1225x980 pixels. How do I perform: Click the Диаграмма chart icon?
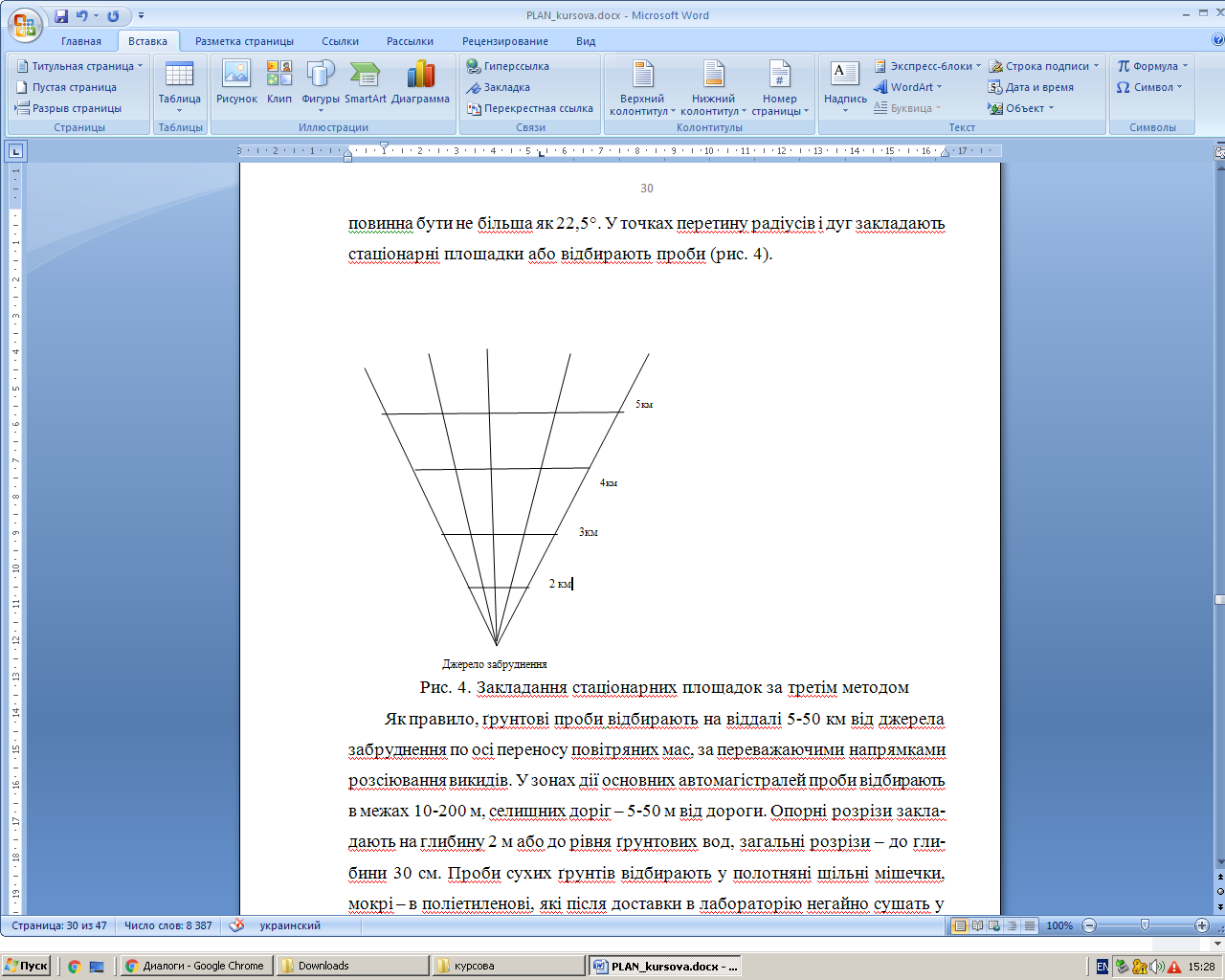pos(420,81)
